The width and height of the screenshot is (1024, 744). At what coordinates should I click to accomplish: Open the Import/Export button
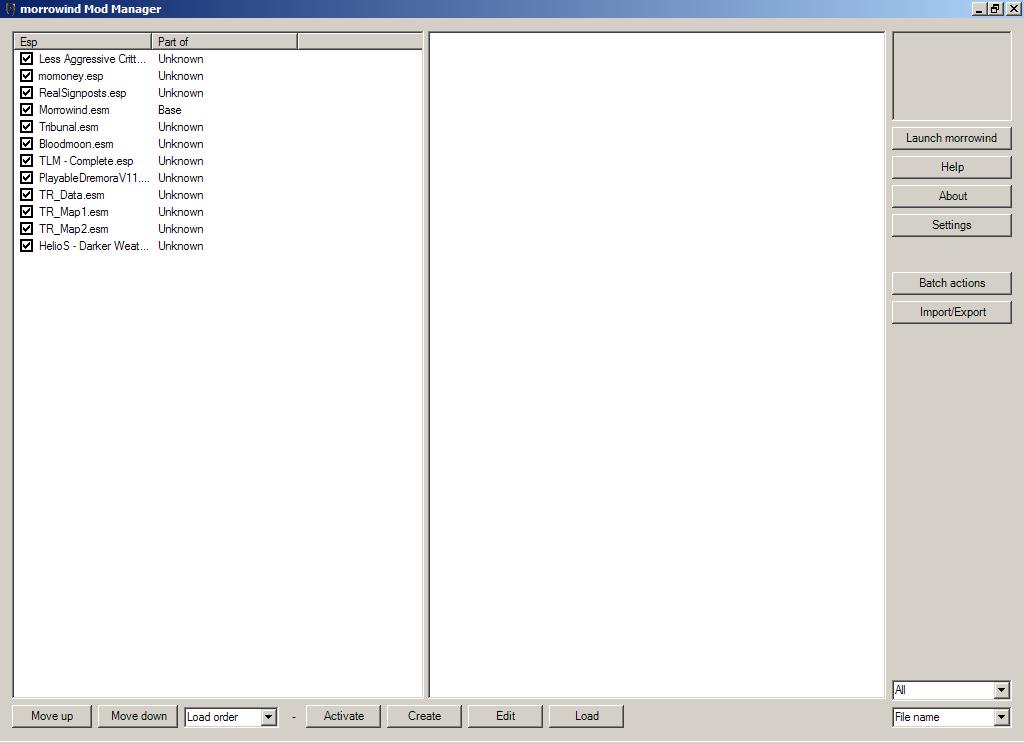[x=951, y=312]
